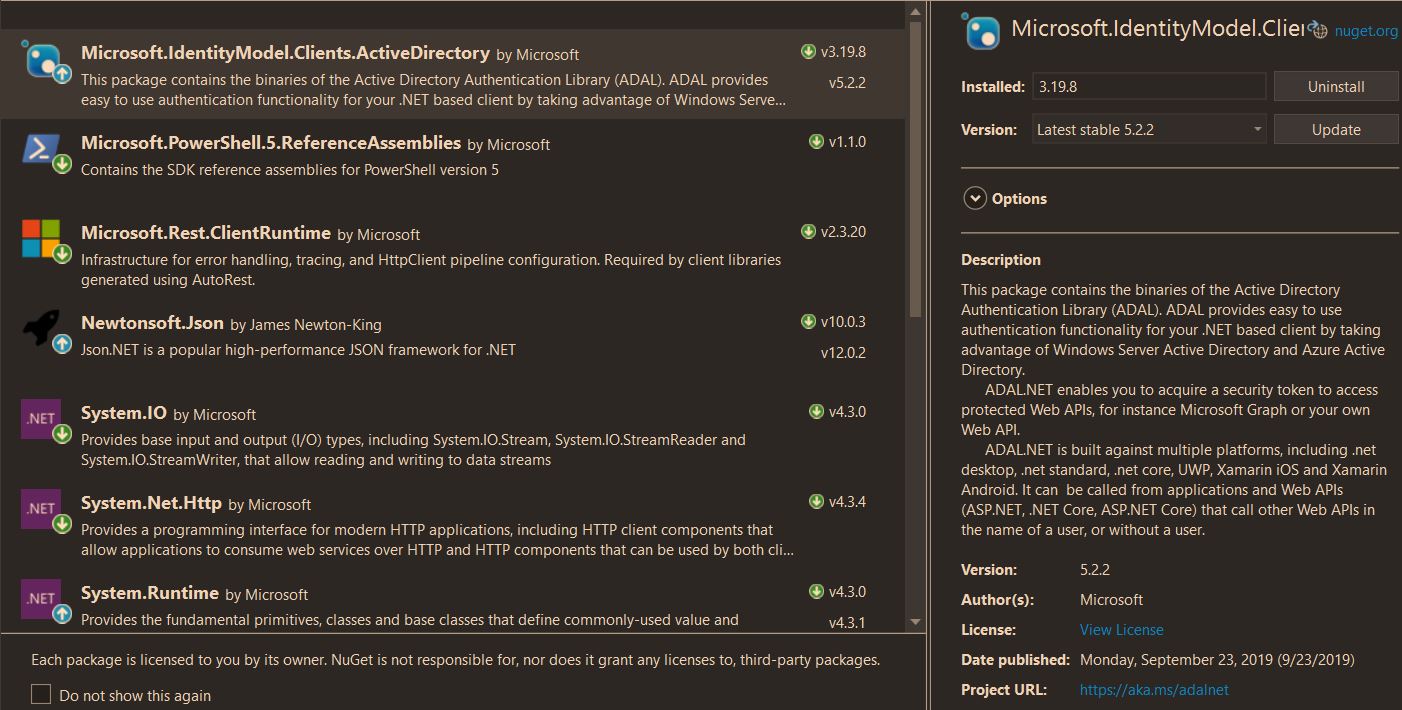1402x710 pixels.
Task: Click the System.IO .NET package icon
Action: [45, 421]
